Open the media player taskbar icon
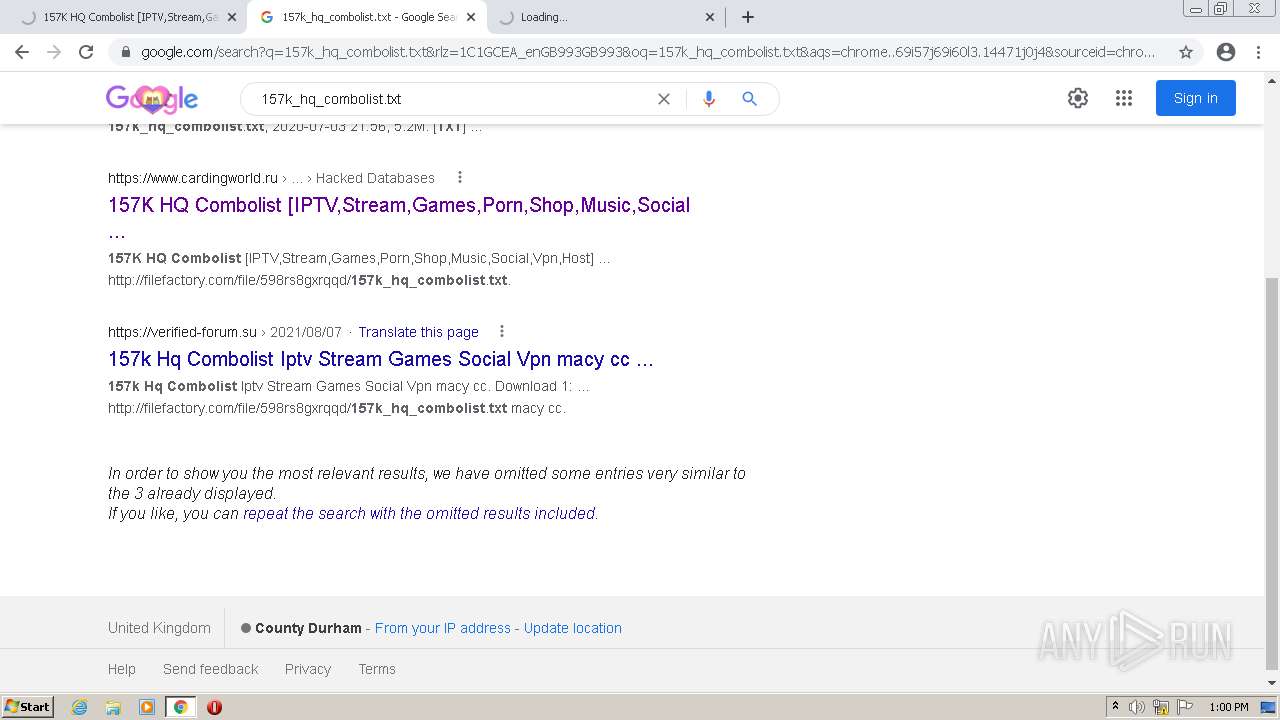Screen dimensions: 1280x720 click(147, 707)
